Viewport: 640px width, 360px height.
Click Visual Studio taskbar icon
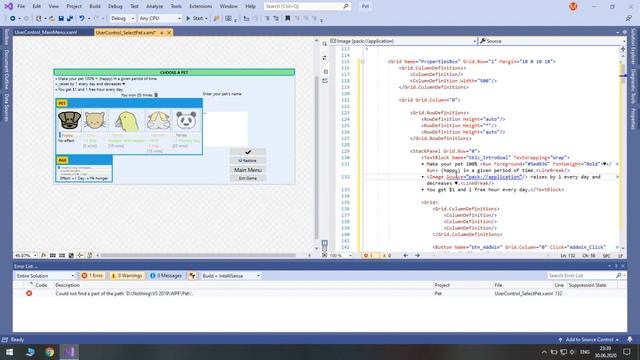coord(69,352)
